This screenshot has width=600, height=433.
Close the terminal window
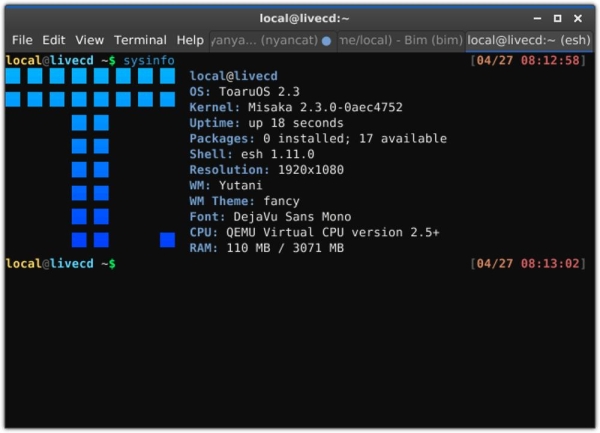pos(578,18)
